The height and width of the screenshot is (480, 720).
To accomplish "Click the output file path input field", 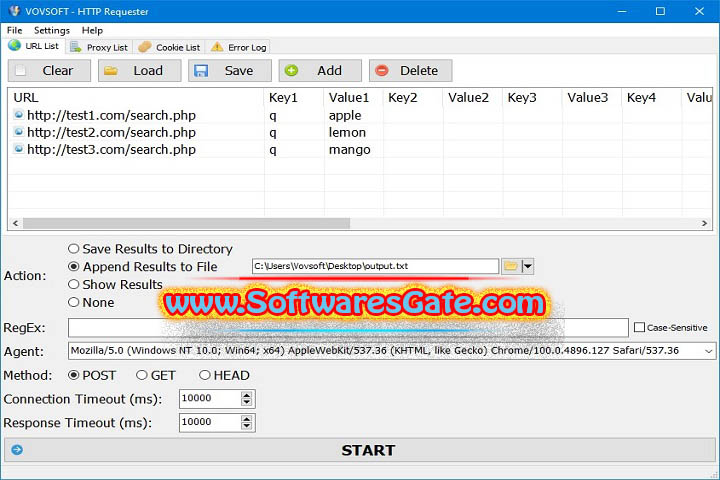I will [x=376, y=266].
